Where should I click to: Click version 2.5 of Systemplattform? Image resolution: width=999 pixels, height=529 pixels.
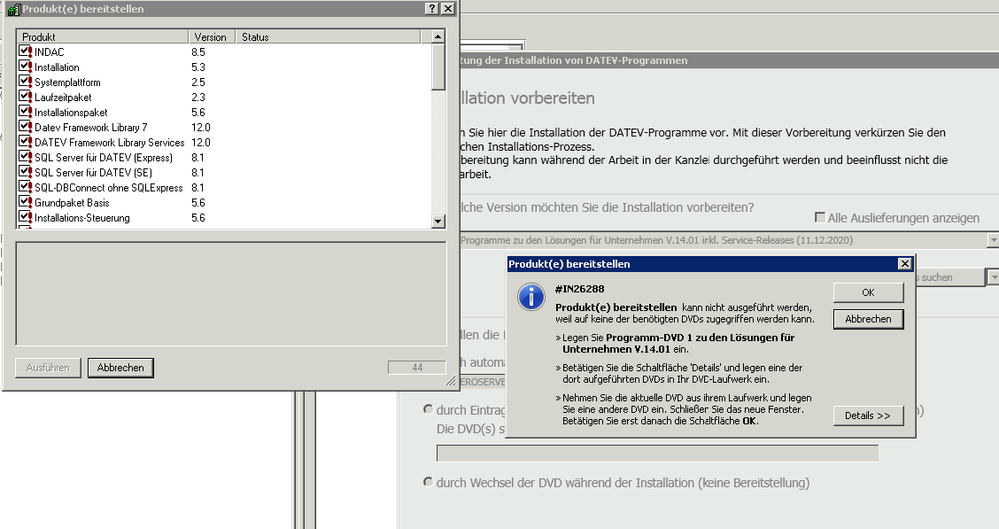point(198,82)
